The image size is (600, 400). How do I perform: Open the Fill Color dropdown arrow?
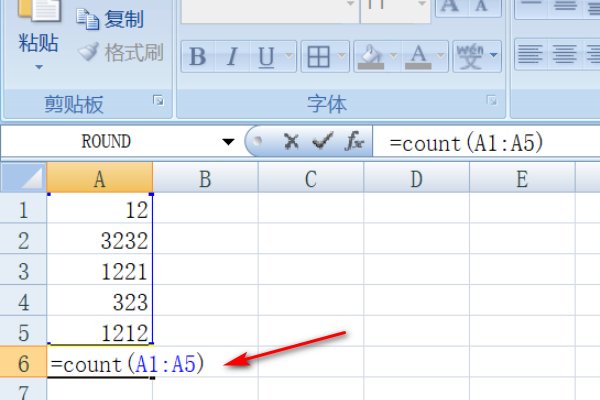tap(393, 56)
